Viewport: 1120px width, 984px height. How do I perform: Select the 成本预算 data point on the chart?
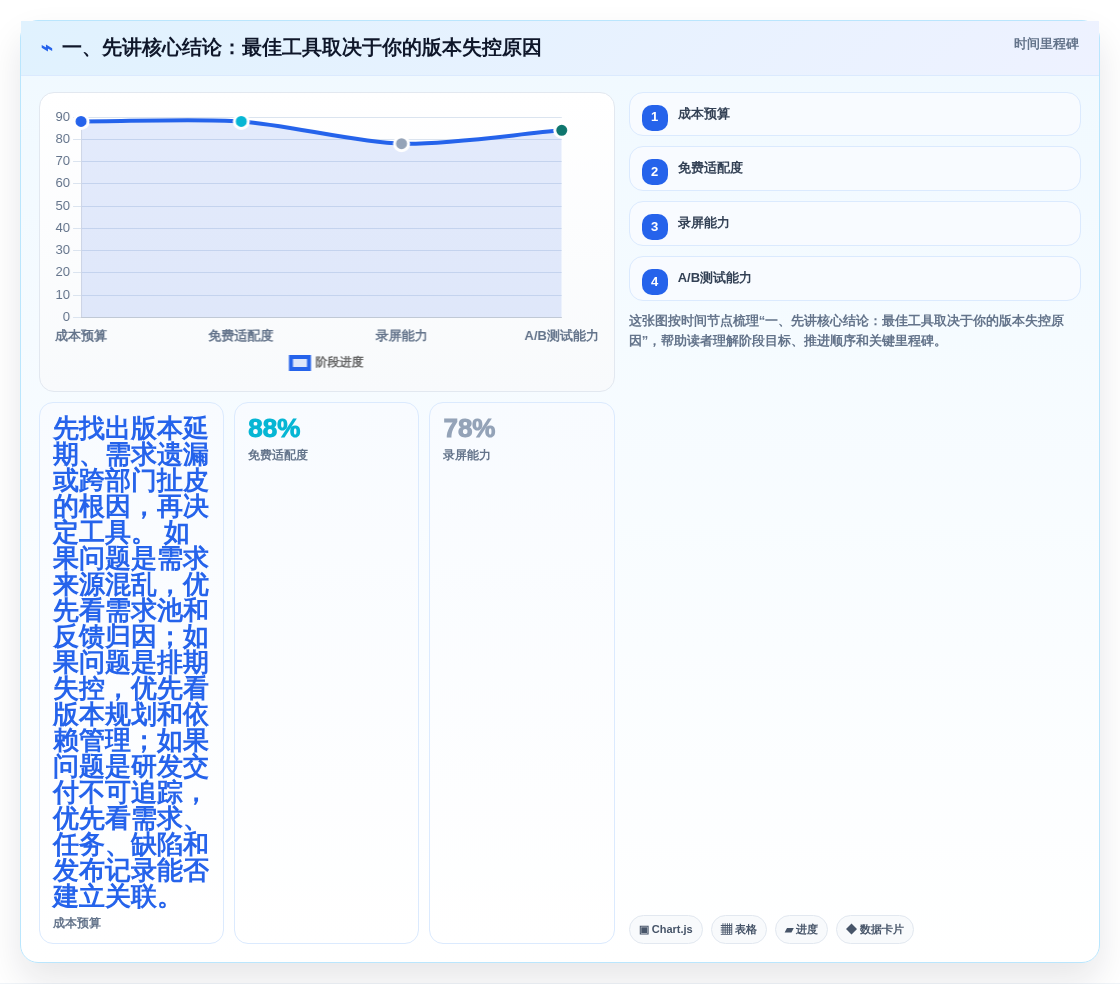tap(81, 121)
